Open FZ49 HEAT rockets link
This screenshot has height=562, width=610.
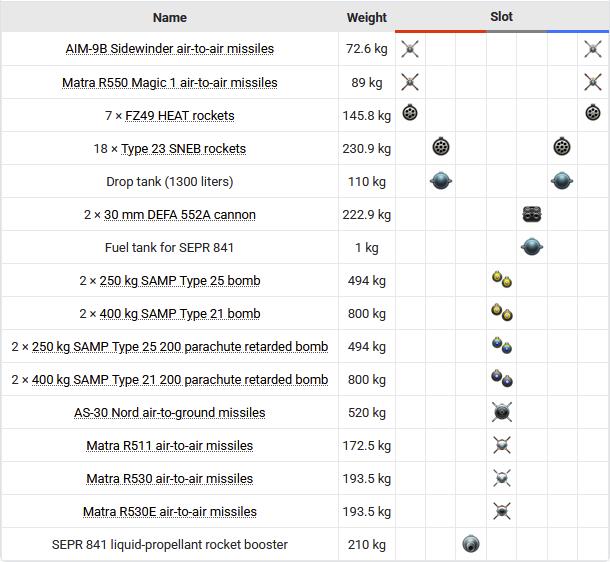coord(180,116)
